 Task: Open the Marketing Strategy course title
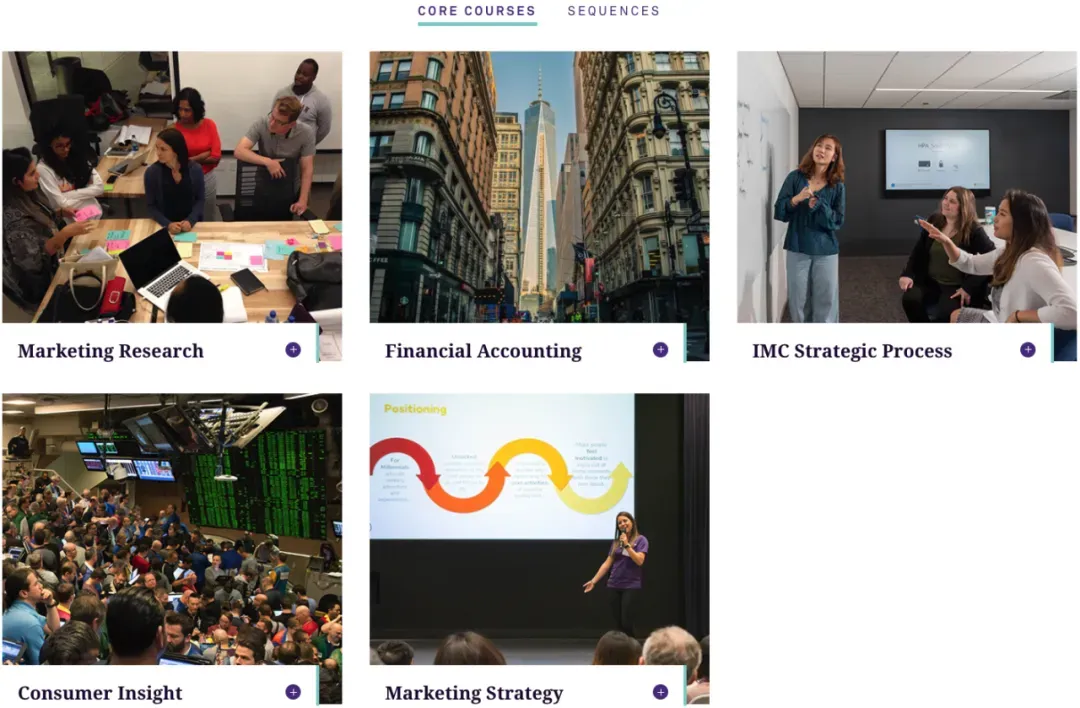(x=474, y=693)
